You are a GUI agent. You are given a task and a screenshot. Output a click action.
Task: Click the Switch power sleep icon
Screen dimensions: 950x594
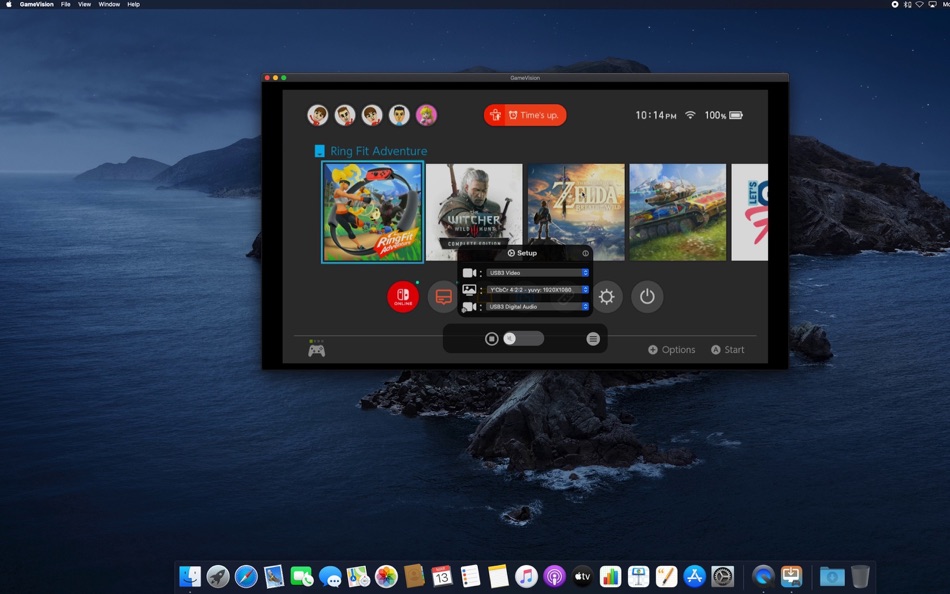pos(647,297)
